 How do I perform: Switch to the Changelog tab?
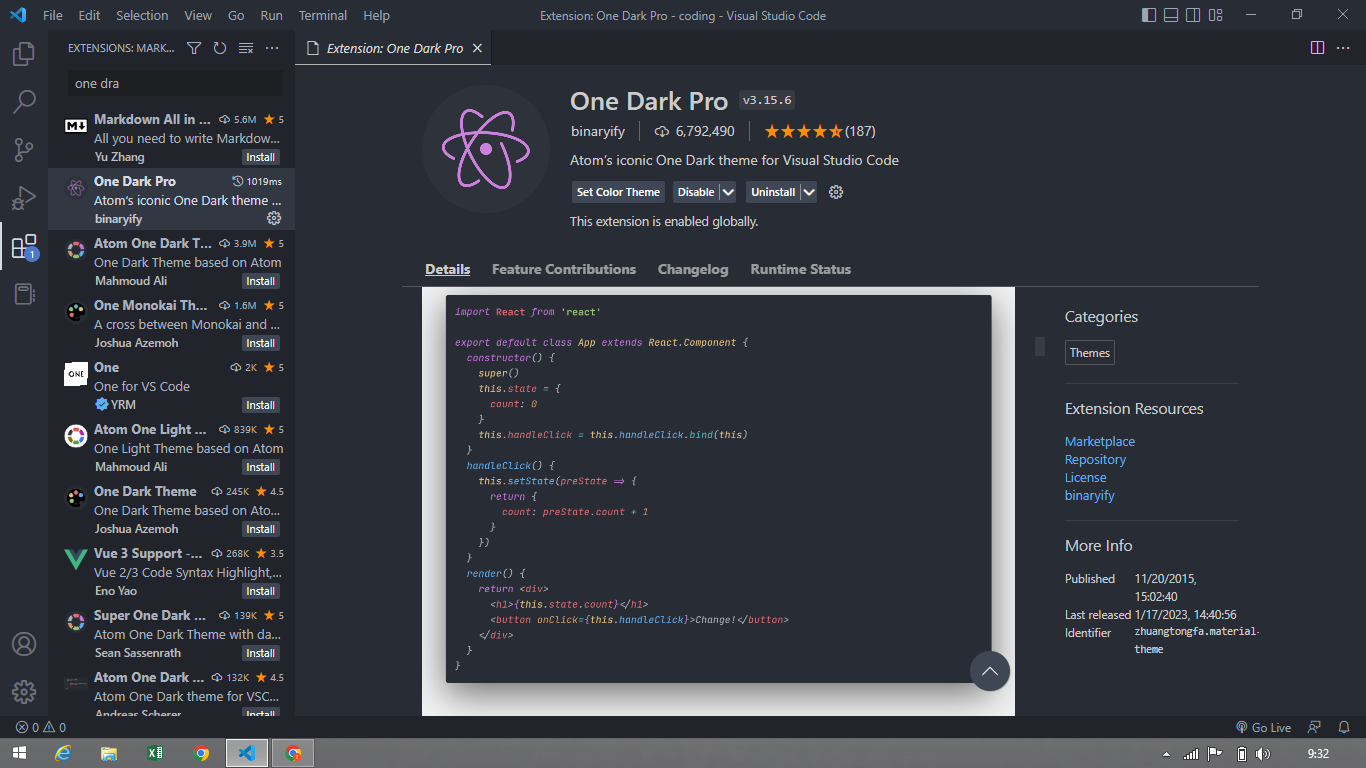pyautogui.click(x=693, y=269)
